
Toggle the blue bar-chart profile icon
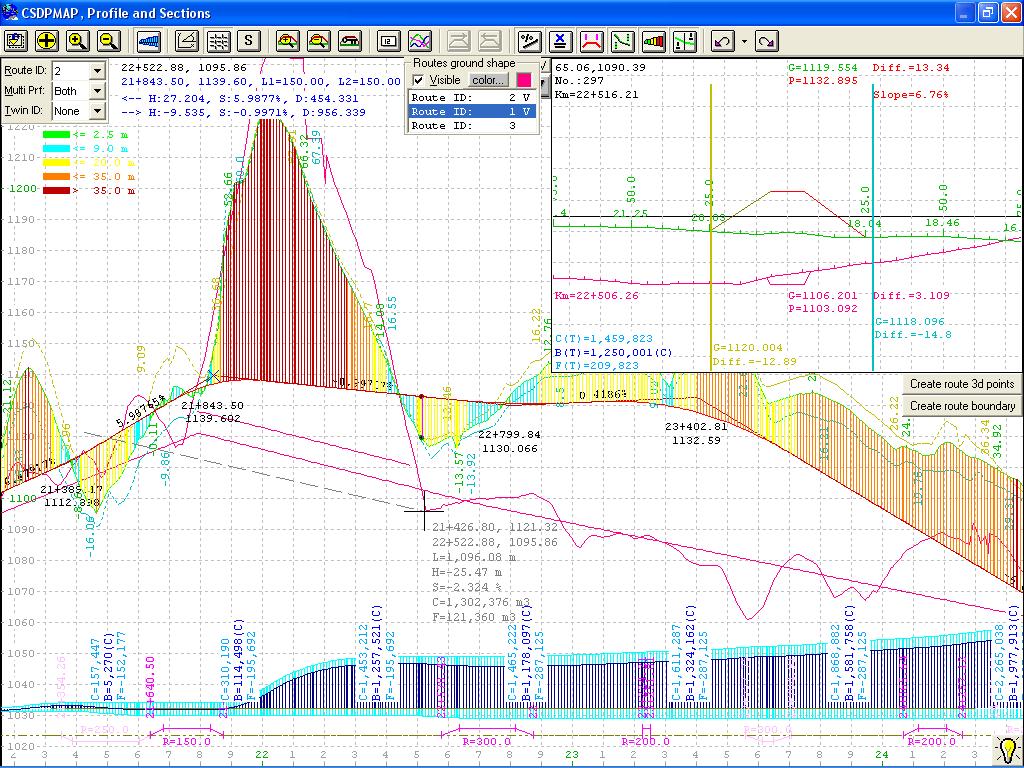pyautogui.click(x=150, y=41)
